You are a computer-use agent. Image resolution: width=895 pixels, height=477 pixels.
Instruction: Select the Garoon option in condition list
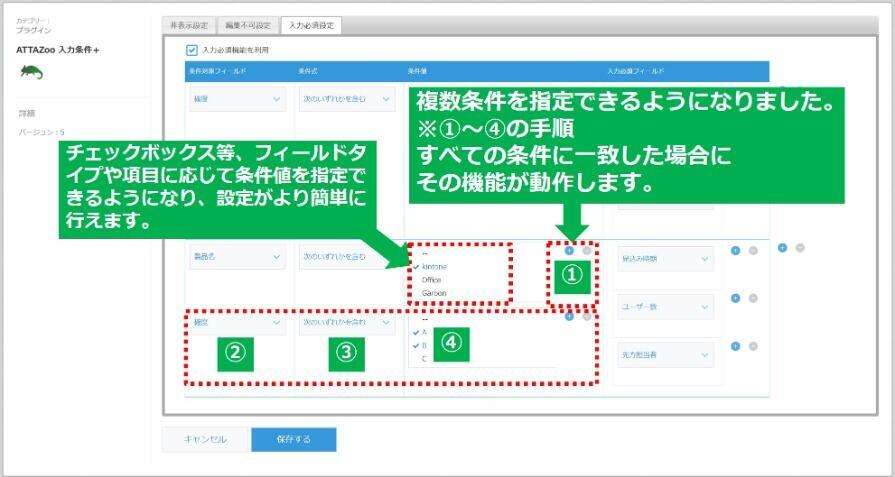click(433, 293)
